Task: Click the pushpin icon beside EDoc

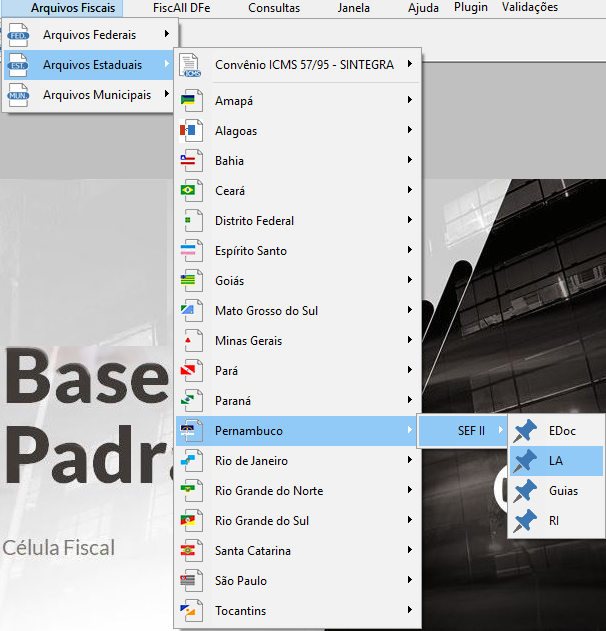Action: tap(525, 431)
